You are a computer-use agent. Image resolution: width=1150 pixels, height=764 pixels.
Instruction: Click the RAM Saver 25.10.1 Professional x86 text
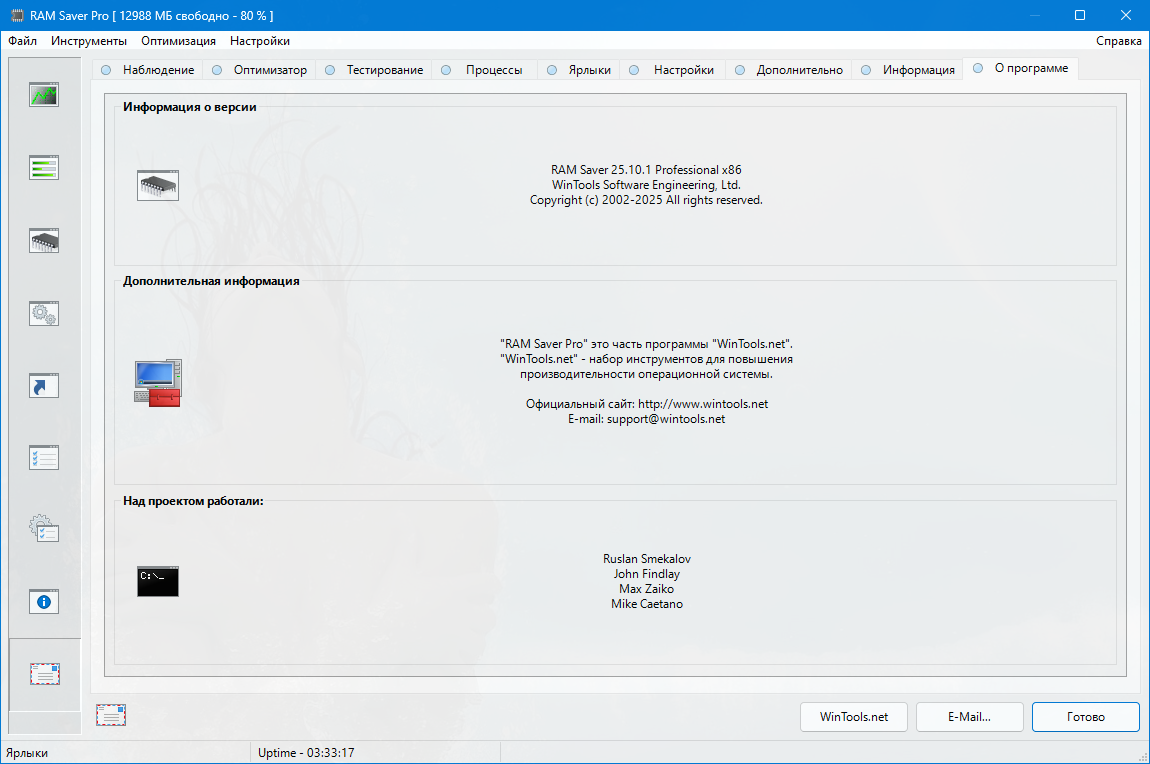pos(646,170)
